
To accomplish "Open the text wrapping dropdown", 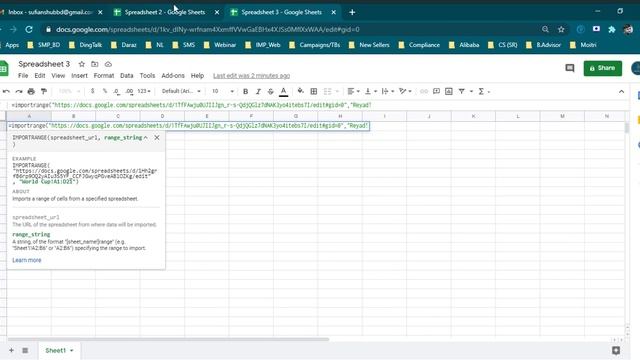I will click(387, 91).
